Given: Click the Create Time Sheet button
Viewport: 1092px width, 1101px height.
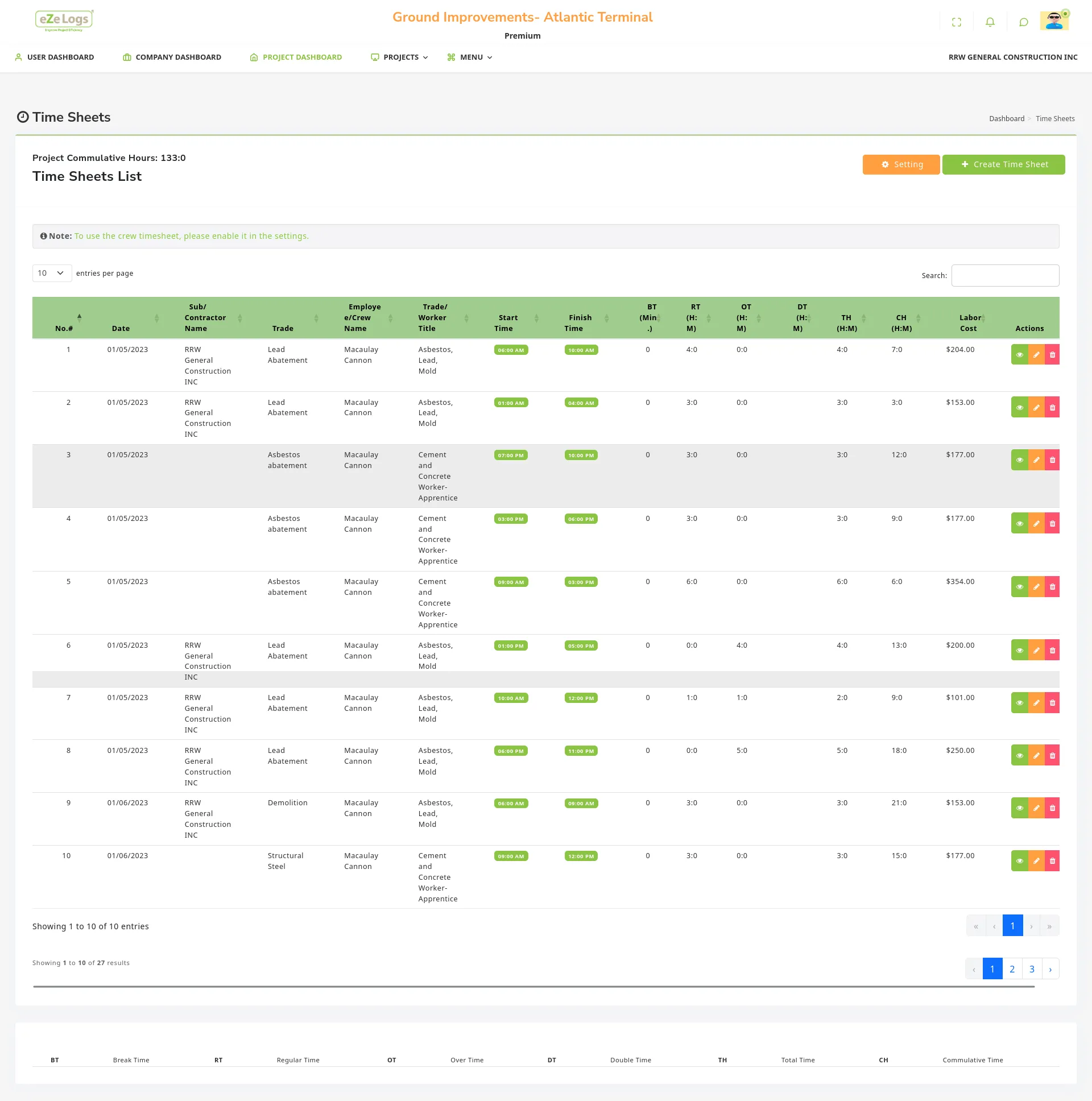Looking at the screenshot, I should (1003, 164).
